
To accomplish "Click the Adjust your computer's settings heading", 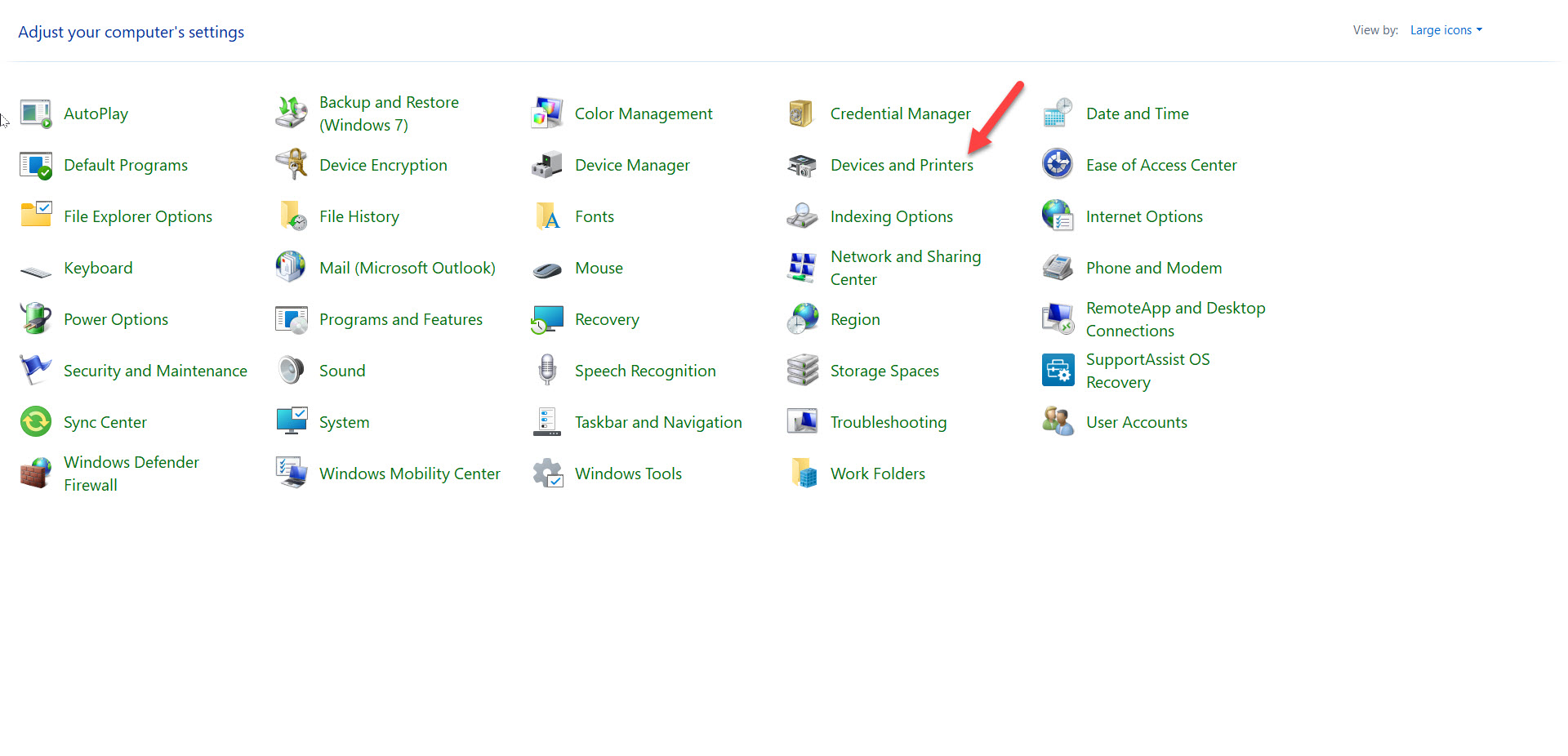I will coord(131,32).
